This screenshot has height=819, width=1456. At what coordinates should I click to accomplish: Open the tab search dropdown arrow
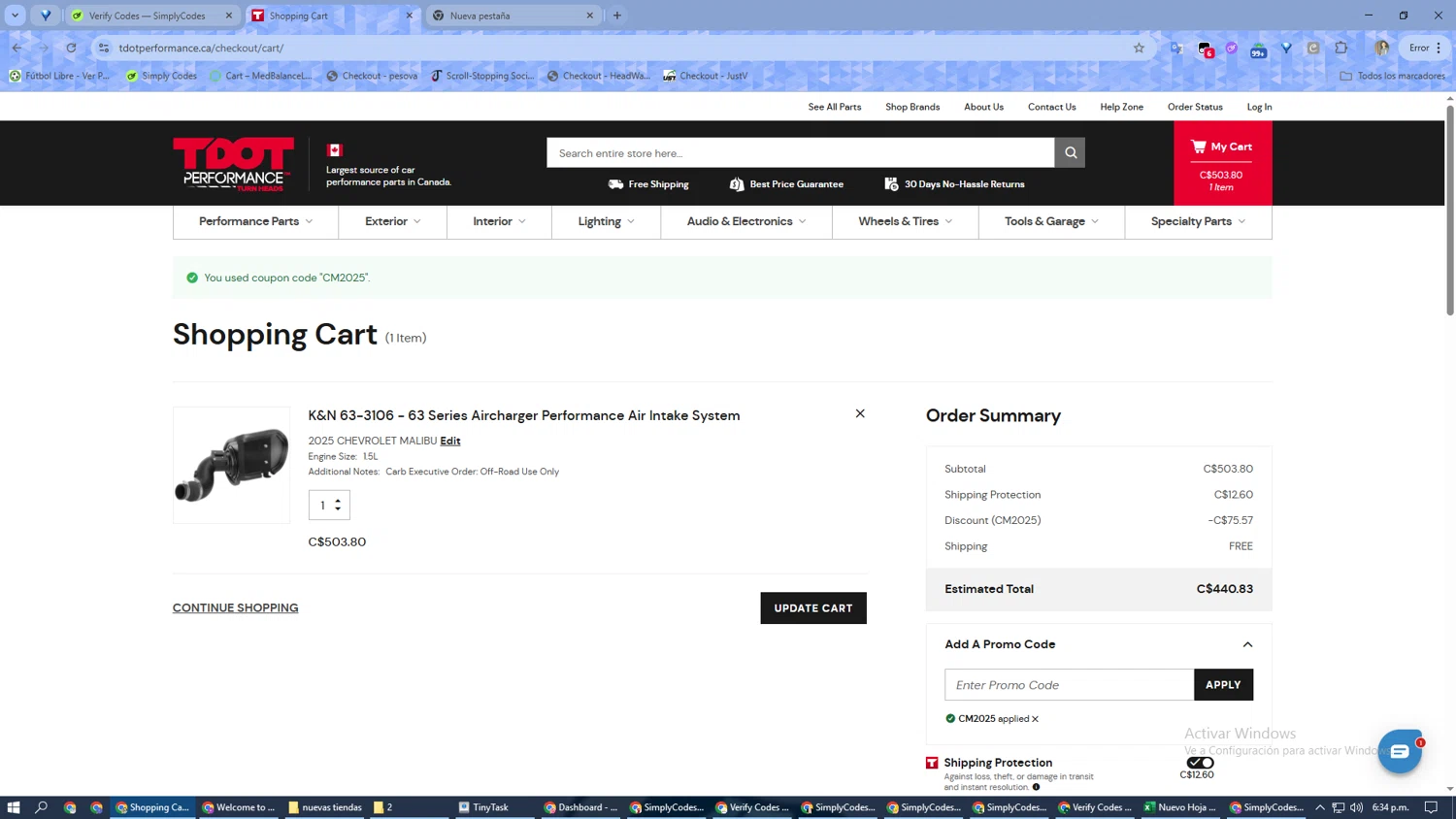tap(15, 16)
